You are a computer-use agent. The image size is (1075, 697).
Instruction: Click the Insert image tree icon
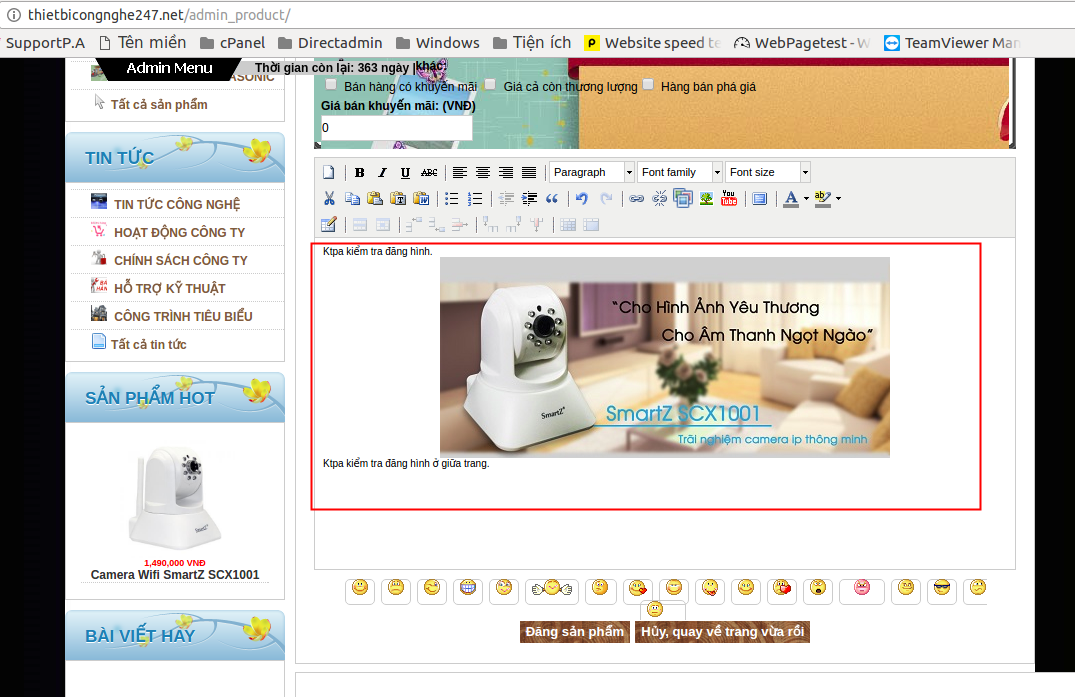706,199
